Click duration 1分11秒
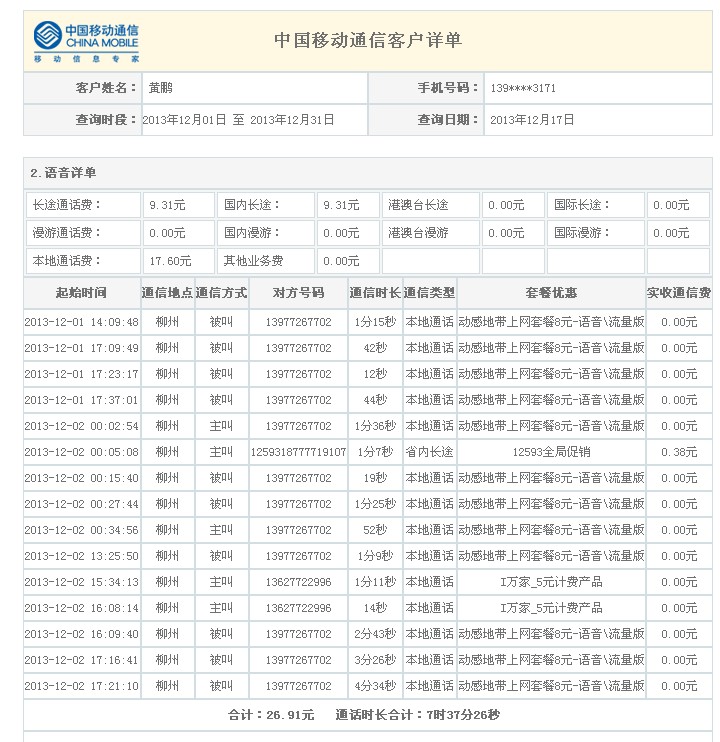Screen dimensions: 720x742 [375, 582]
